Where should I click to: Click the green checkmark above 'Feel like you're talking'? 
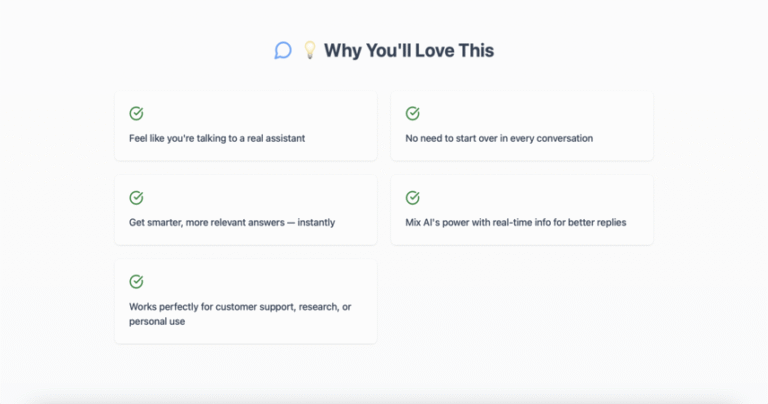coord(136,113)
